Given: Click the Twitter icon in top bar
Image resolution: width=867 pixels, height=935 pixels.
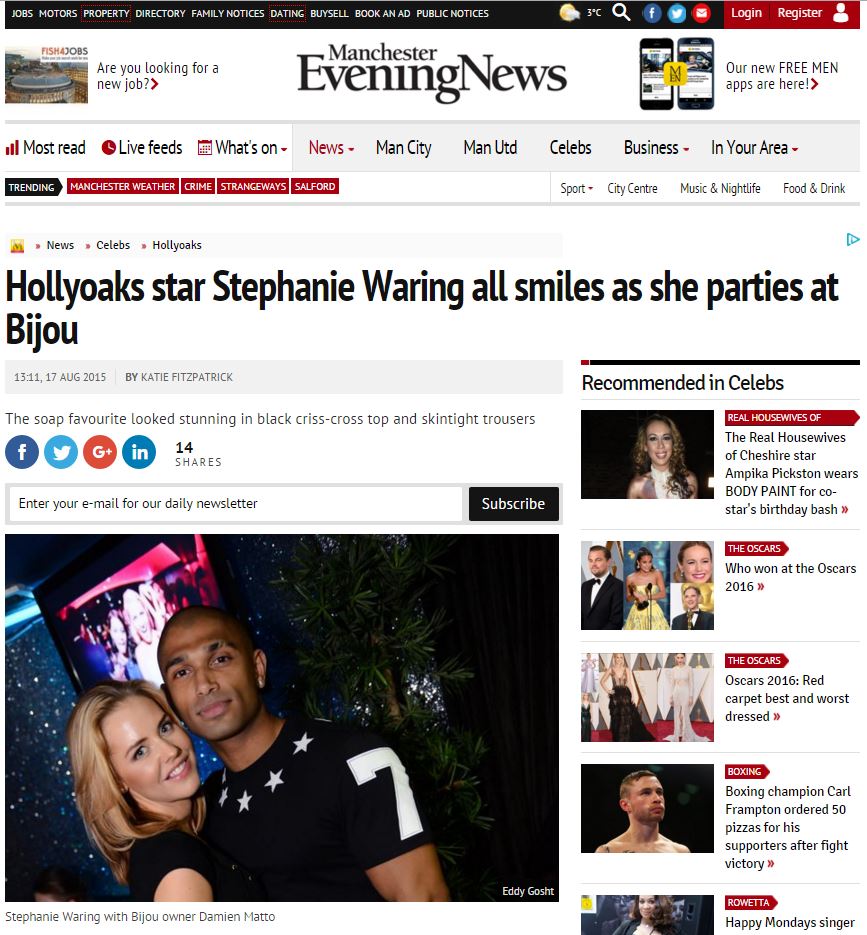Looking at the screenshot, I should click(x=676, y=13).
